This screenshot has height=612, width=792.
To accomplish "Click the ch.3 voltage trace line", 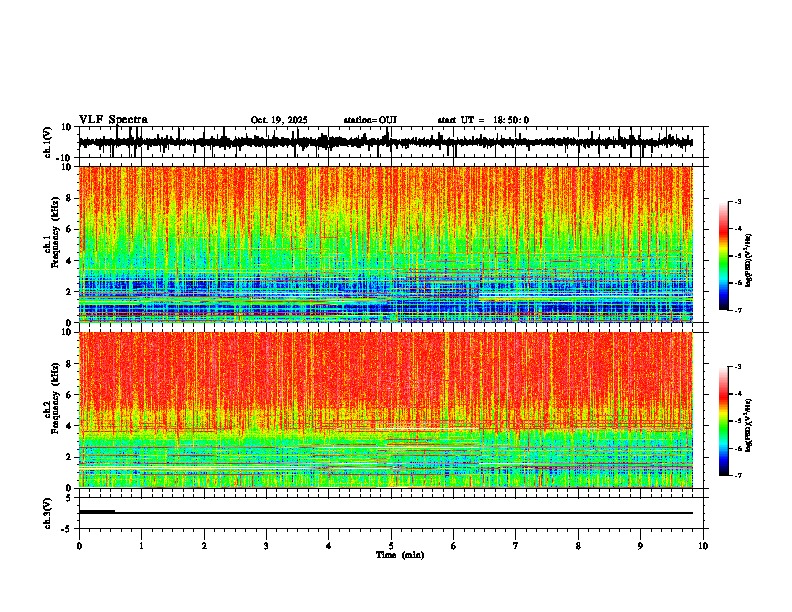I will pyautogui.click(x=386, y=513).
